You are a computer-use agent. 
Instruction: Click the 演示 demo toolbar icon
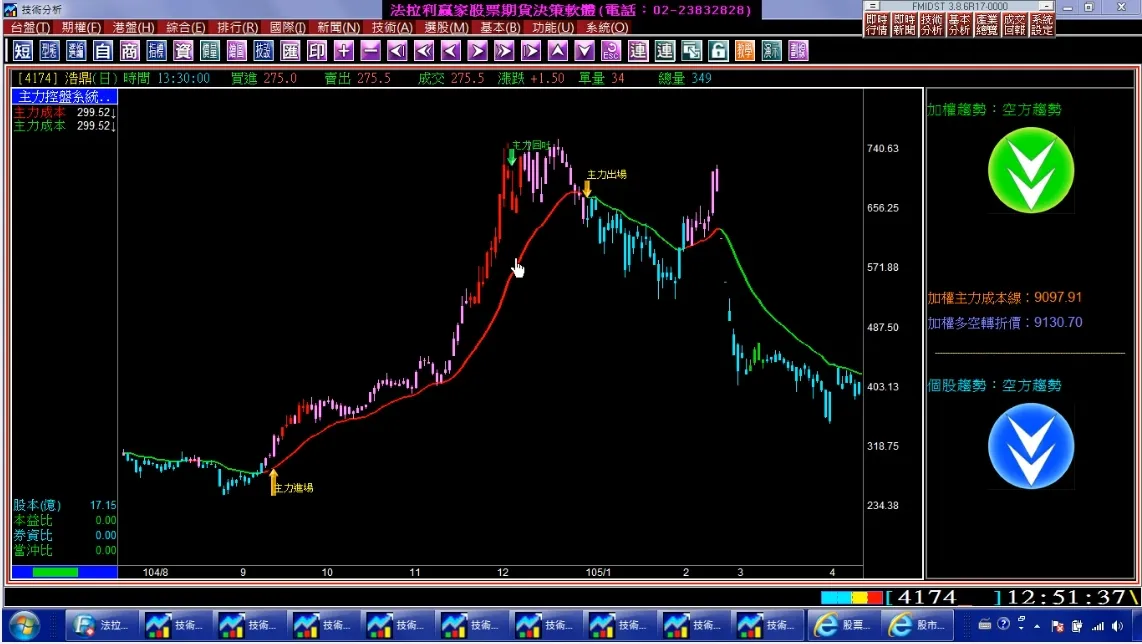click(x=771, y=51)
